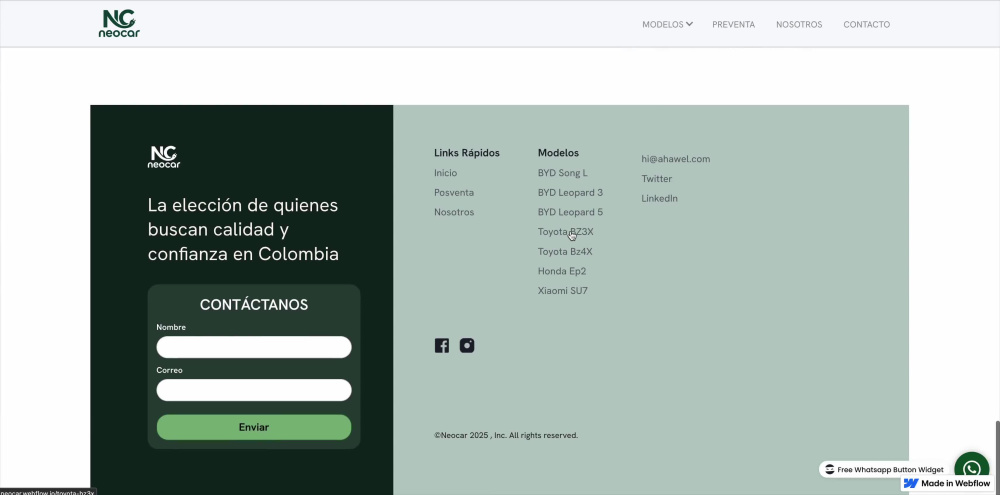Open the PREVENTA menu item
The width and height of the screenshot is (1000, 495).
733,24
